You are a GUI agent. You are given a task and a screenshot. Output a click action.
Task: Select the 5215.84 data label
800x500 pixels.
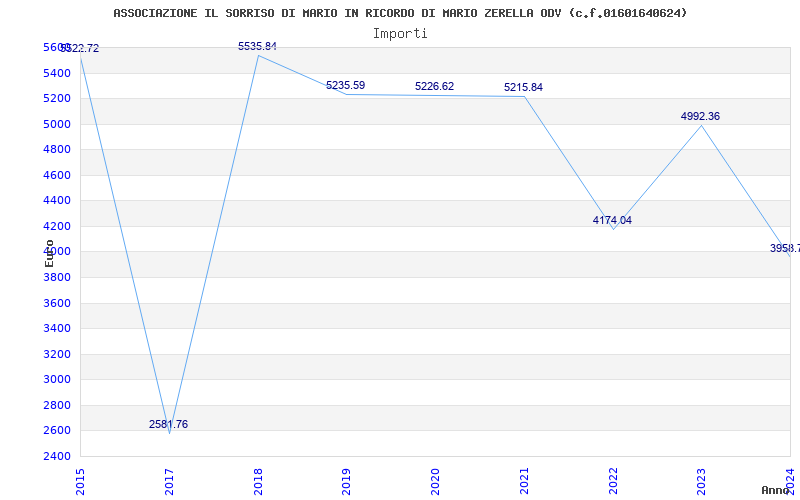coord(523,87)
